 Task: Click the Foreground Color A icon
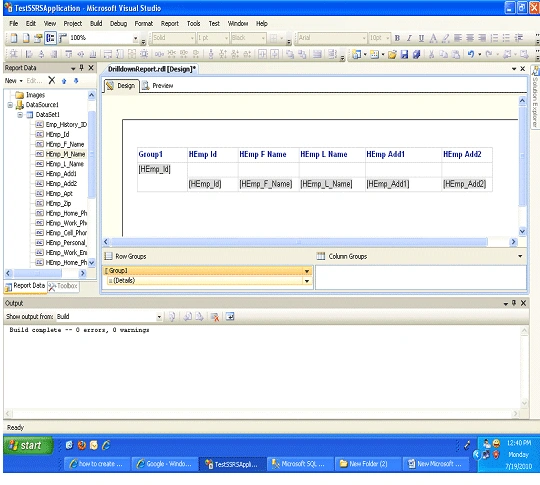(433, 38)
